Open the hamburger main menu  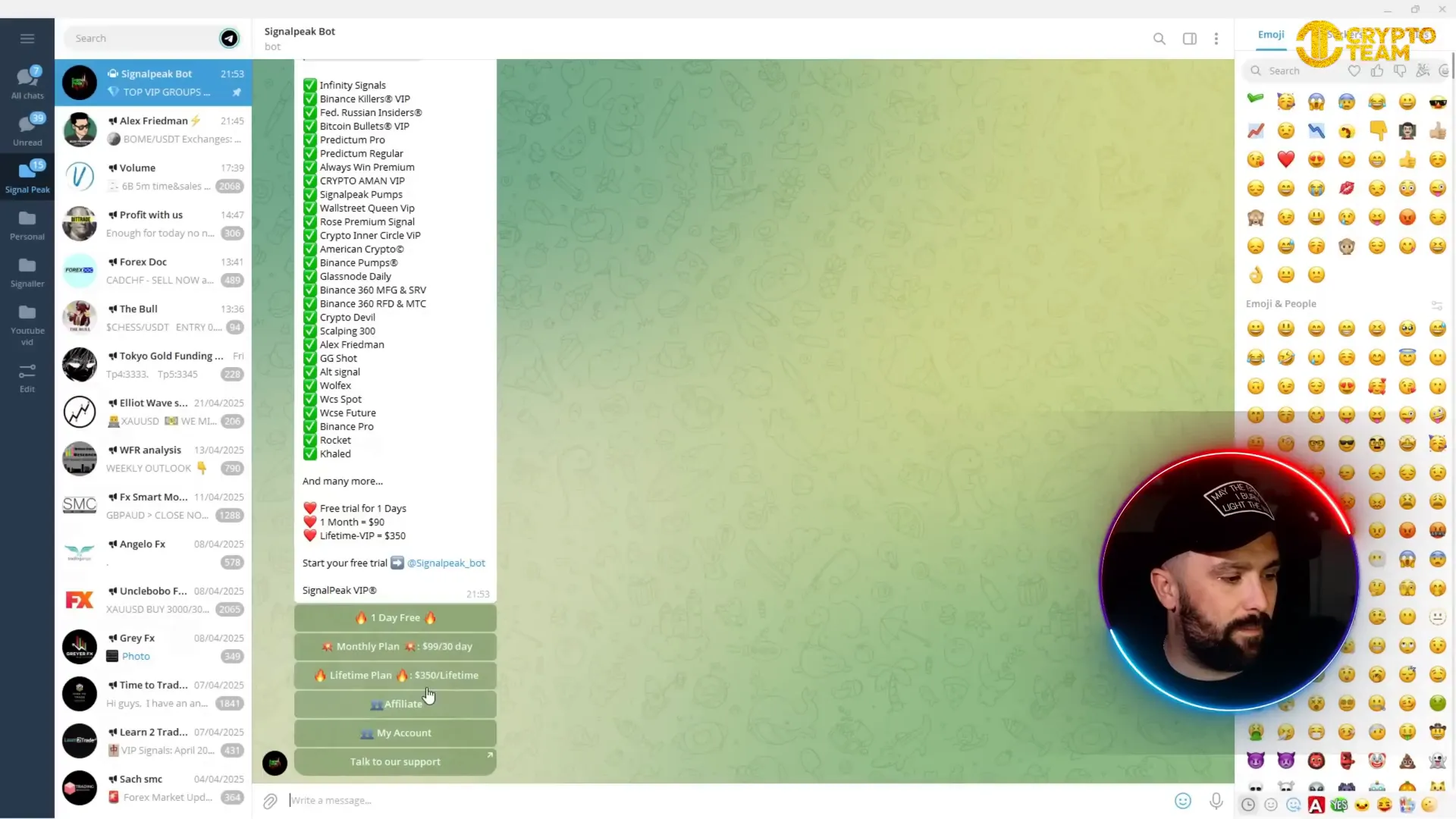pyautogui.click(x=27, y=39)
